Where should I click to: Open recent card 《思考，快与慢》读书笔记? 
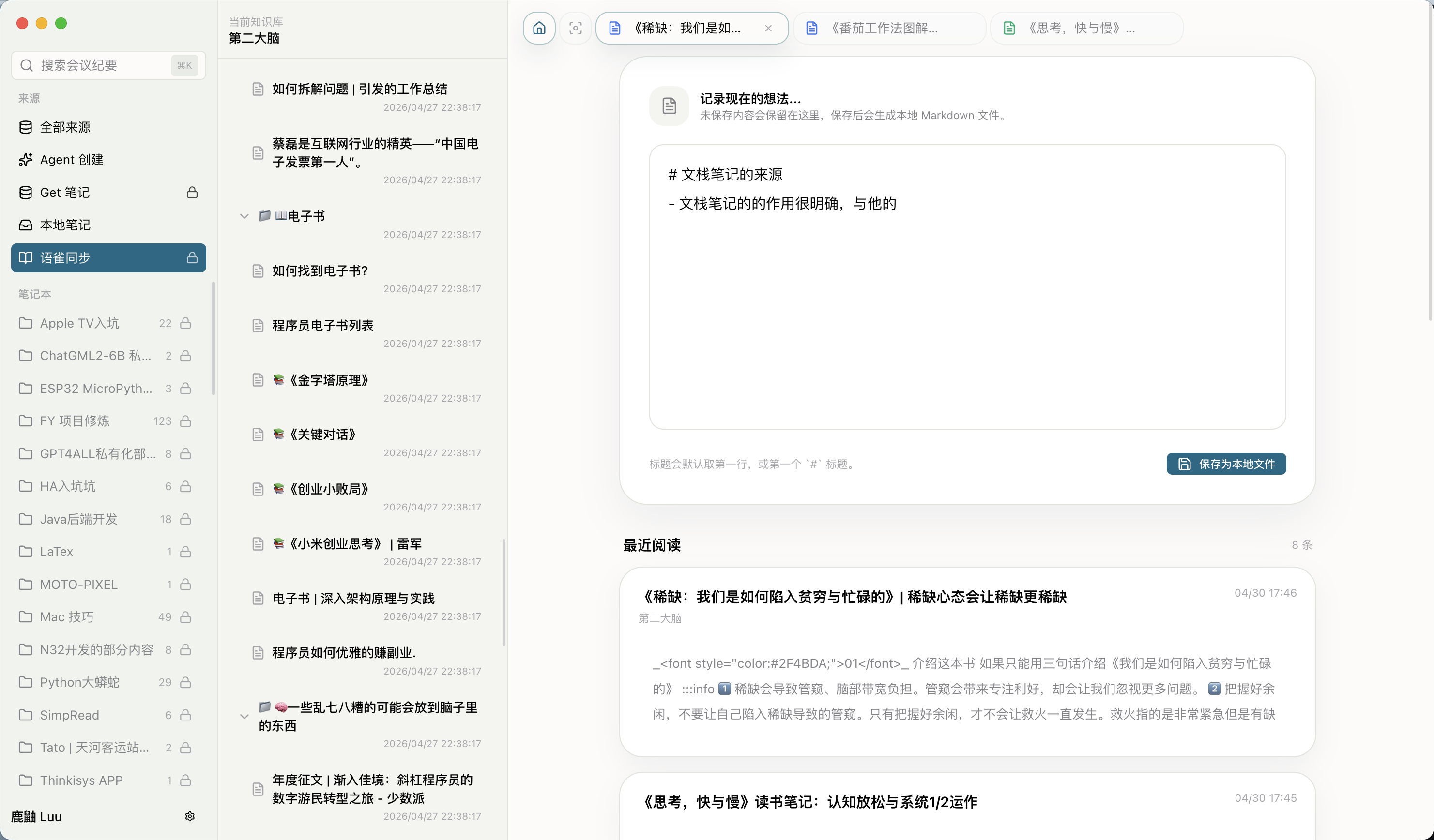[967, 805]
